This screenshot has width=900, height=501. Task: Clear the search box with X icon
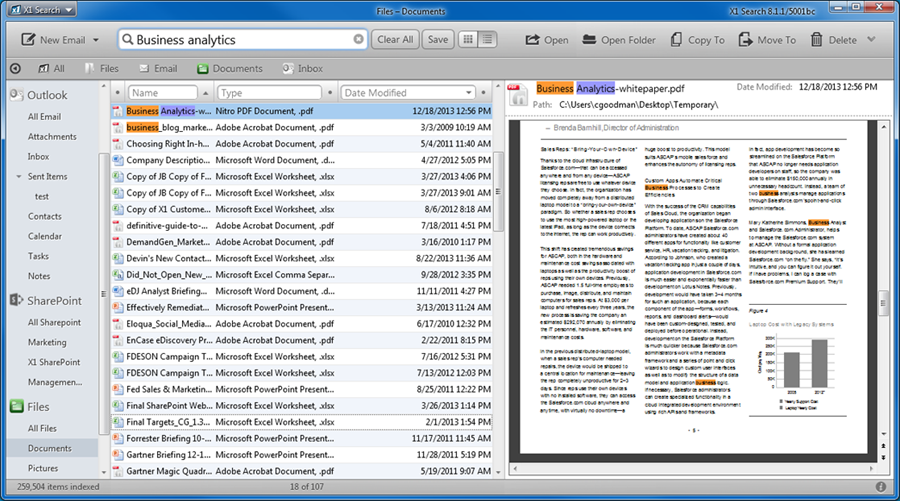[358, 39]
